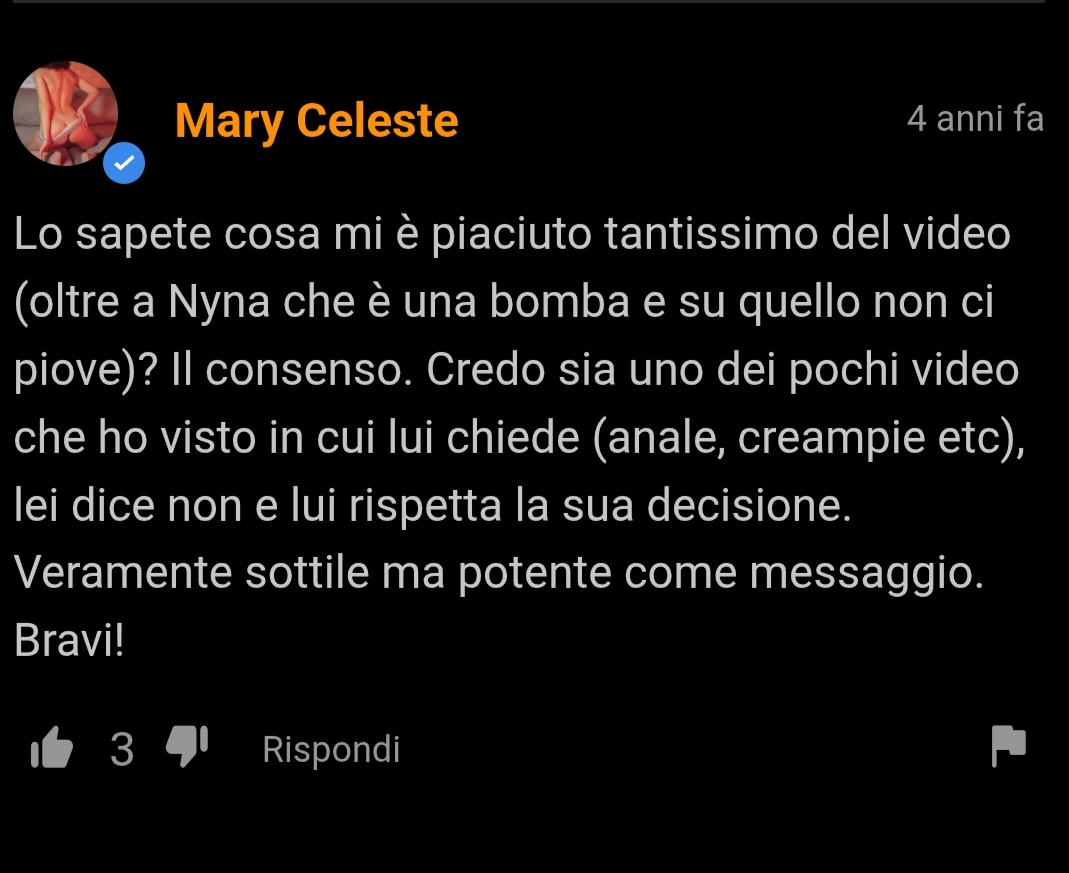Click 'Il consenso.' in the comment text

292,370
